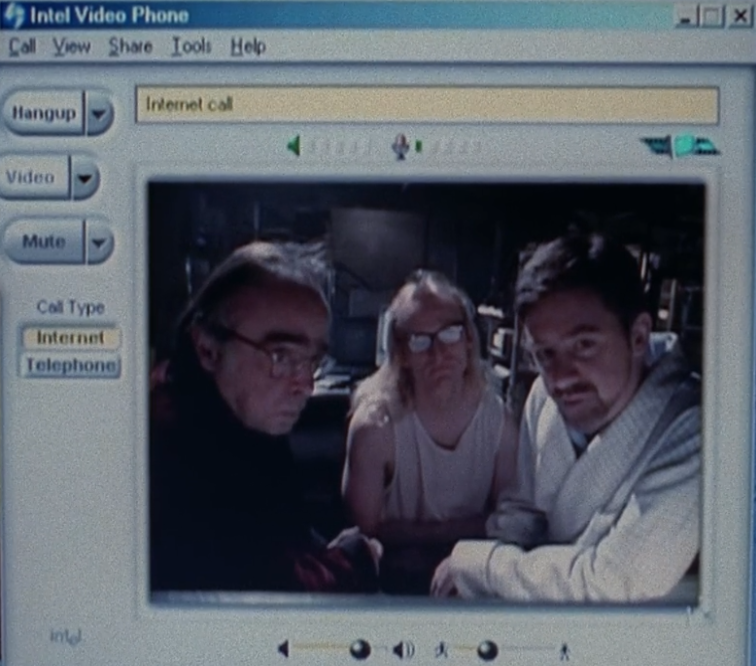Expand the Mute dropdown arrow

point(99,242)
